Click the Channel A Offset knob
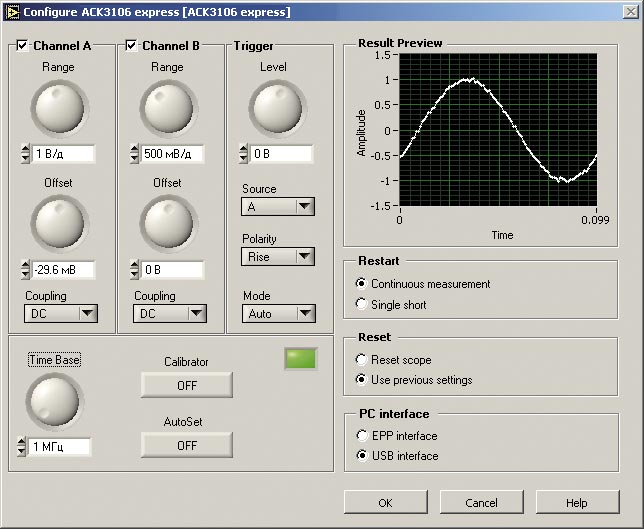 58,223
